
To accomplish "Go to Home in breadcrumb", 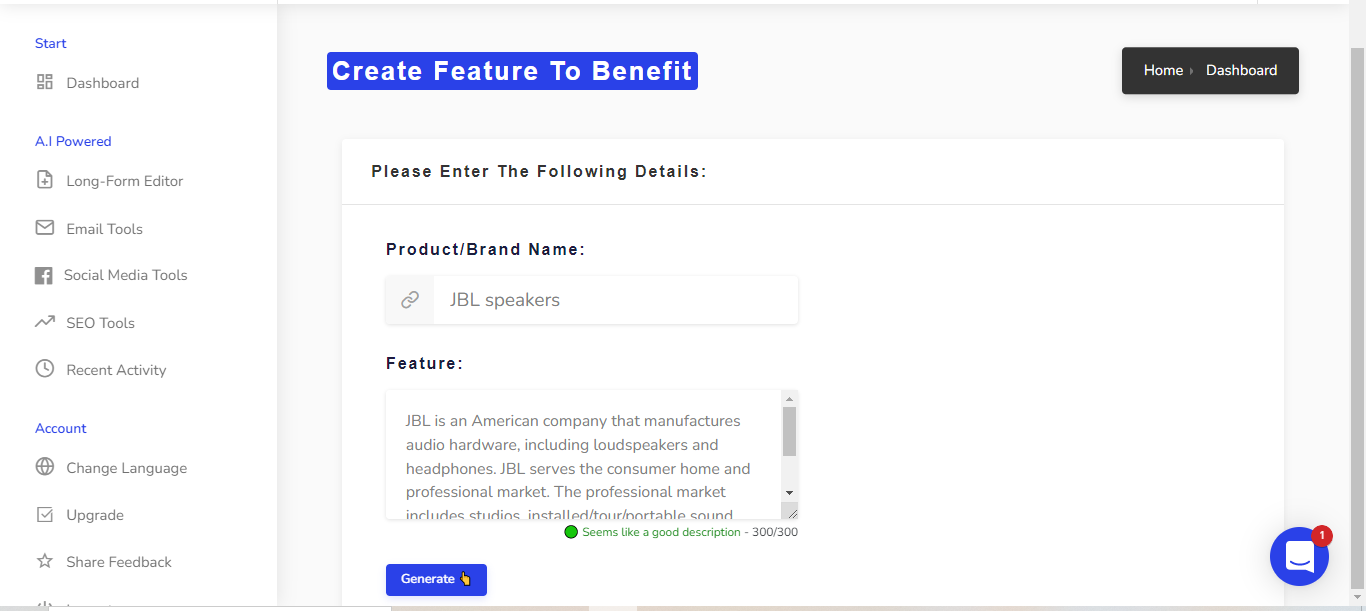I will [1163, 70].
